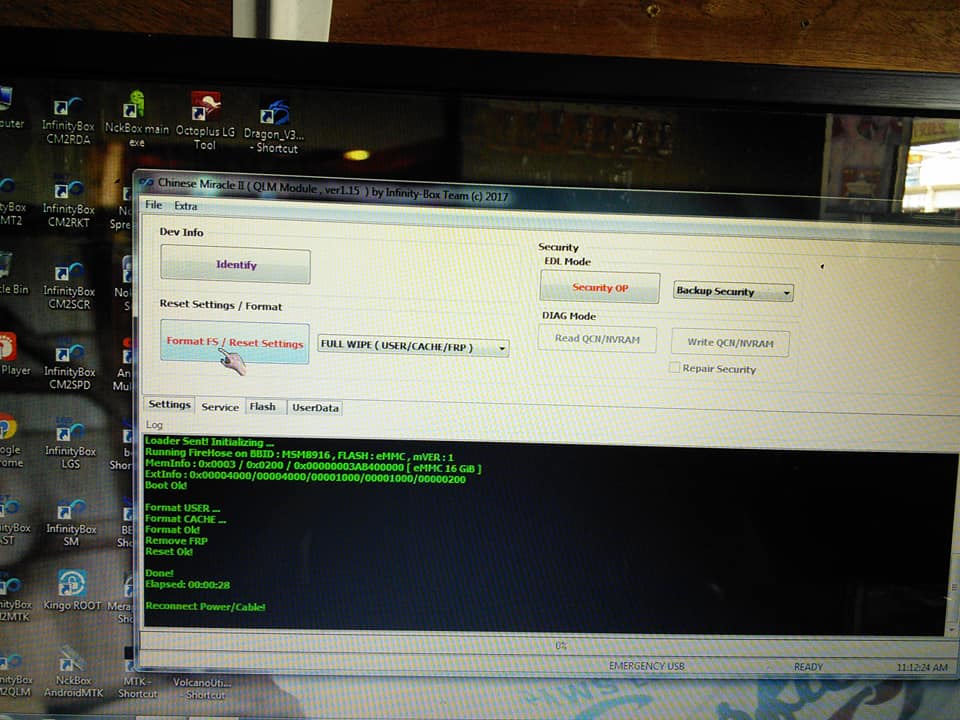The height and width of the screenshot is (720, 960).
Task: Click Write QCN/NVRAM button
Action: 730,343
